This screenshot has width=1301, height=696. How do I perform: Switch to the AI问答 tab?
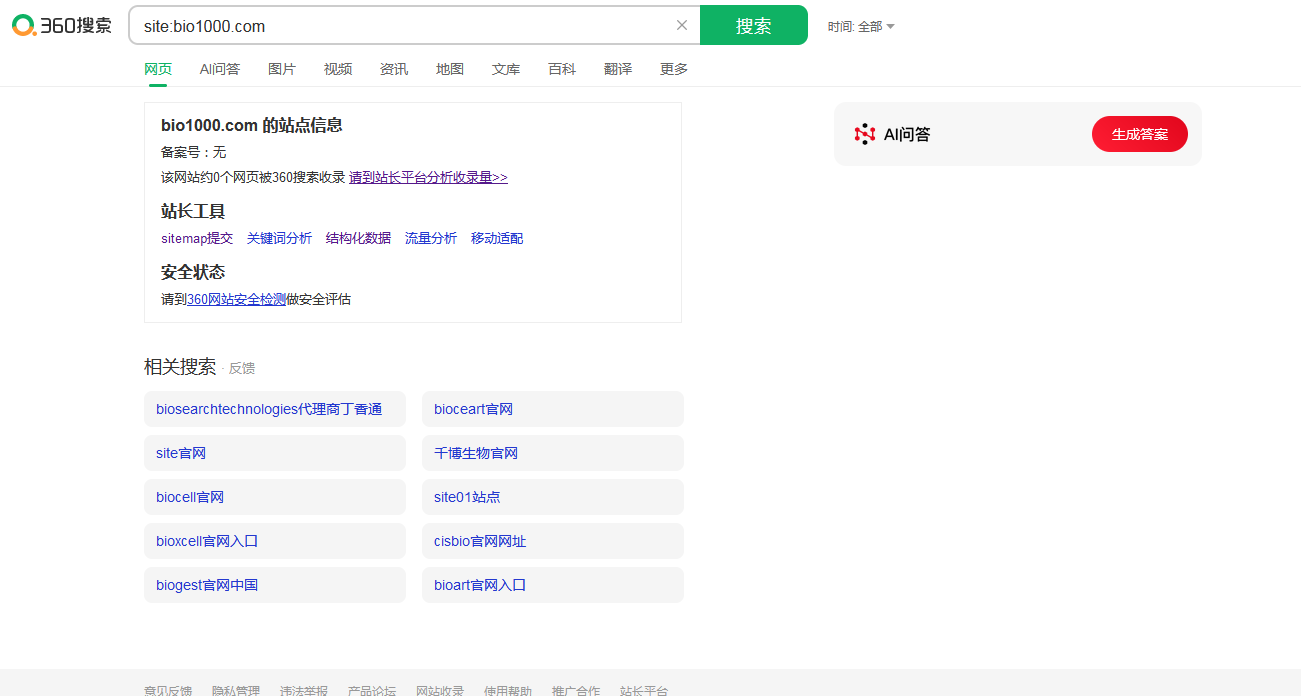(220, 69)
